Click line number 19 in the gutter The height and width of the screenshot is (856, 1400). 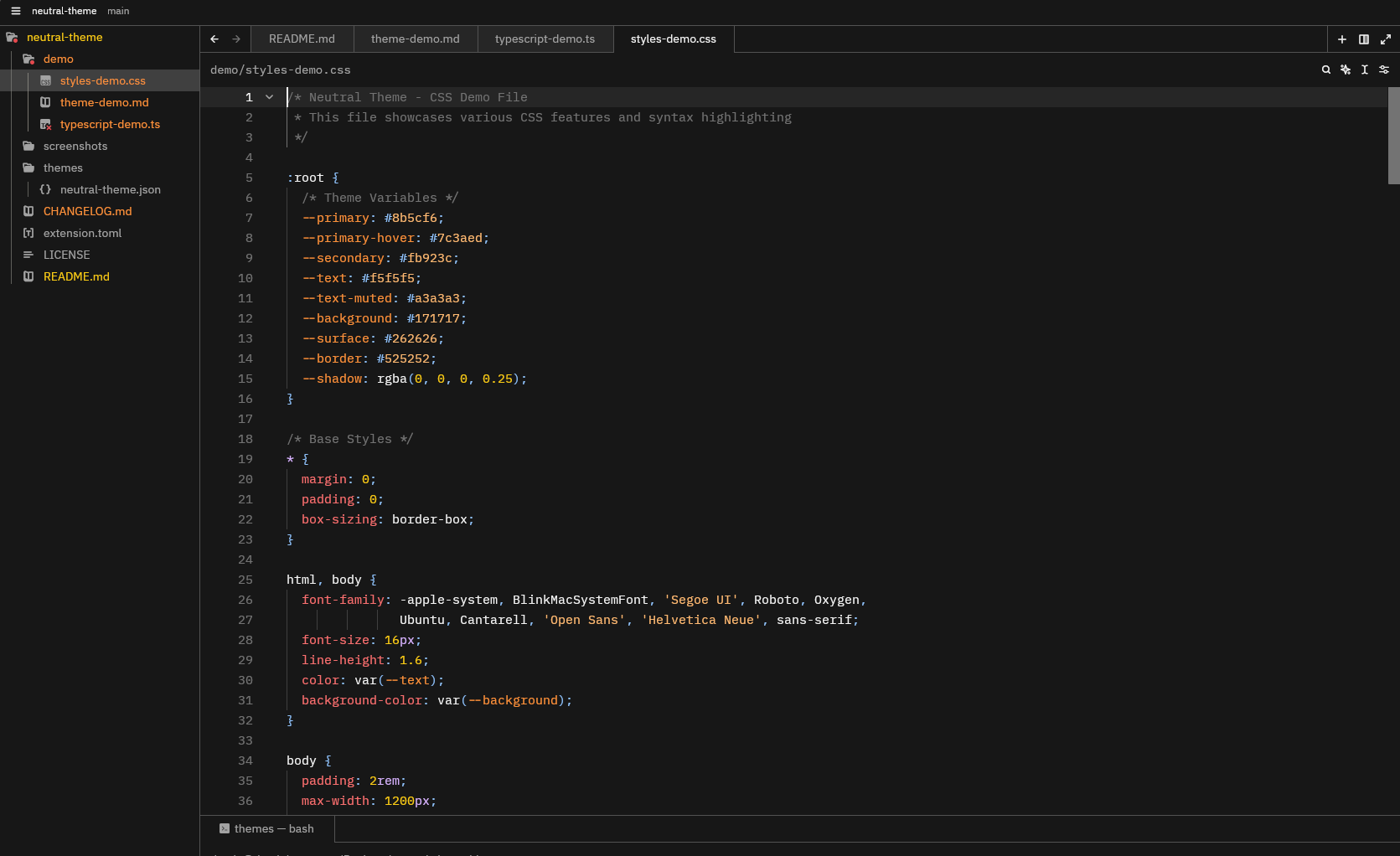245,459
